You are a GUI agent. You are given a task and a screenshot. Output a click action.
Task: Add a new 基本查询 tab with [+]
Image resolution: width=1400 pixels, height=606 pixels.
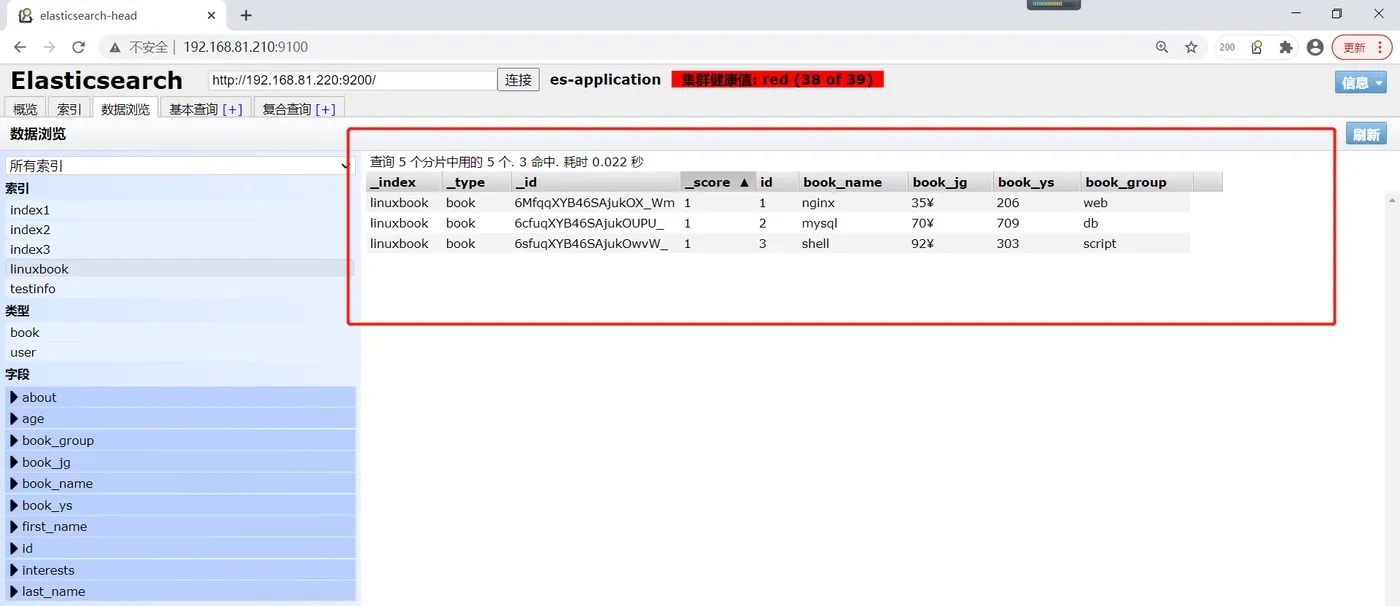232,109
